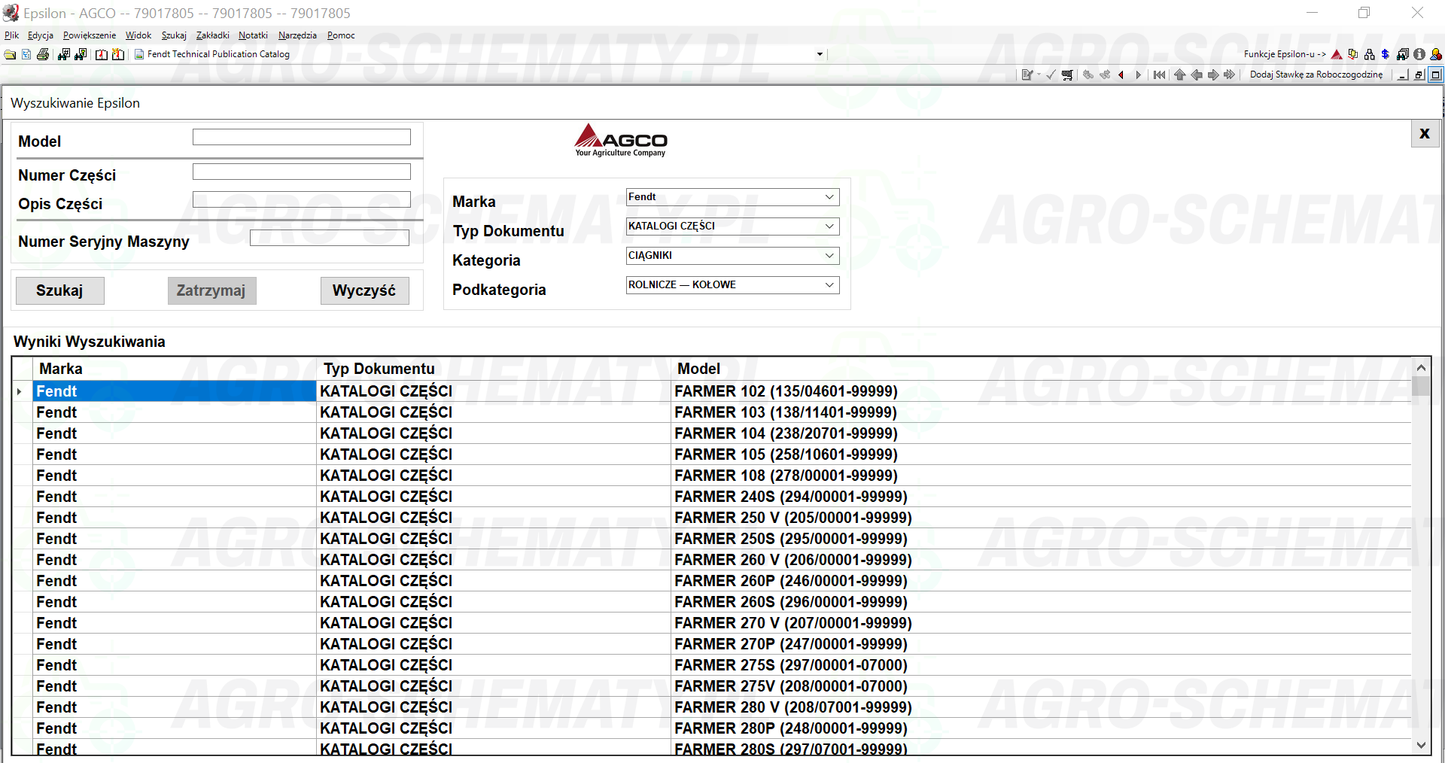Click the first binoculars search icon
Screen dimensions: 1445x763
[64, 54]
